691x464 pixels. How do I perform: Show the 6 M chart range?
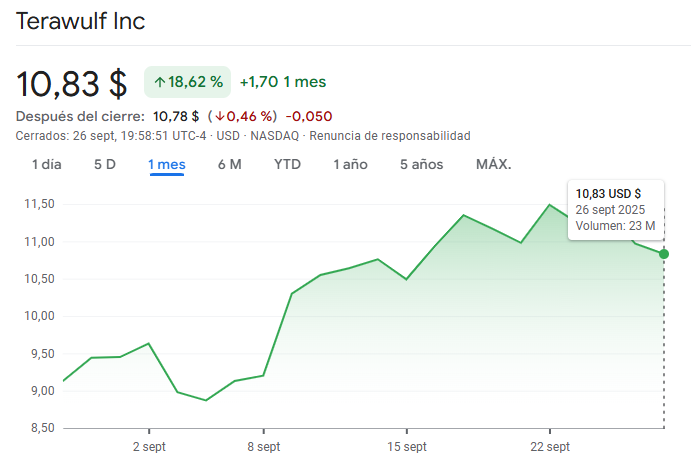point(230,164)
